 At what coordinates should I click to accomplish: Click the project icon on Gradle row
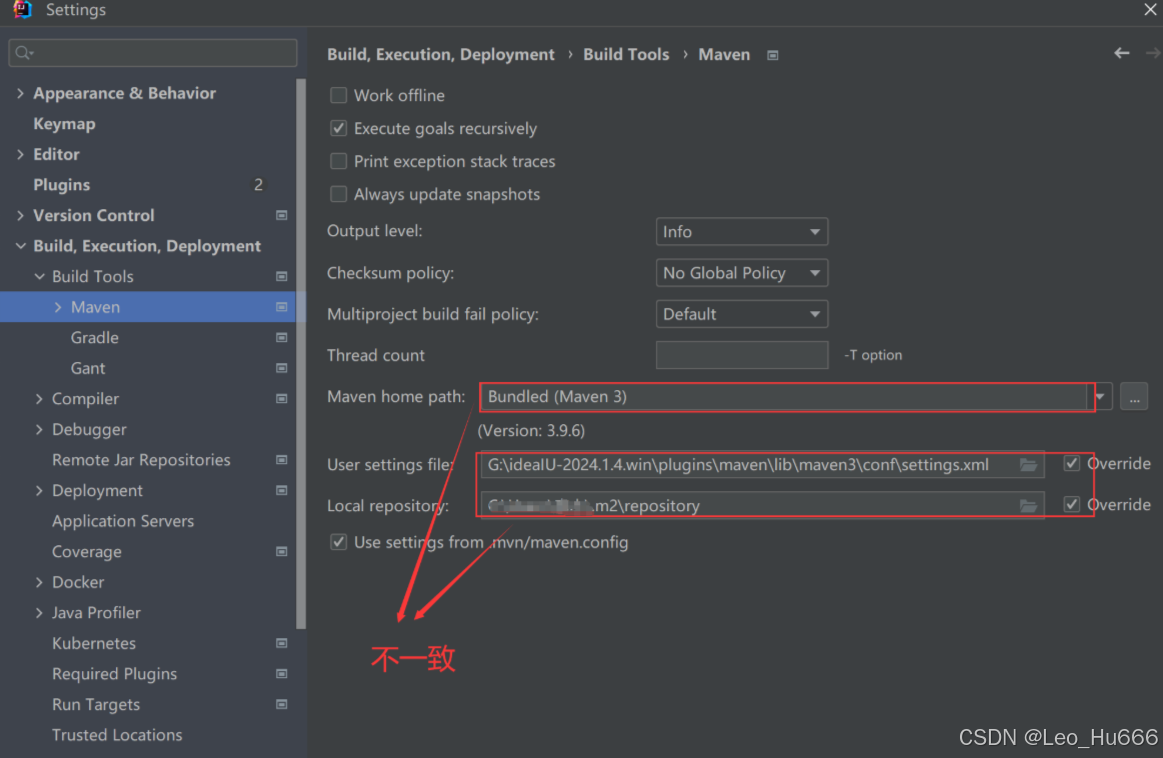pos(282,337)
